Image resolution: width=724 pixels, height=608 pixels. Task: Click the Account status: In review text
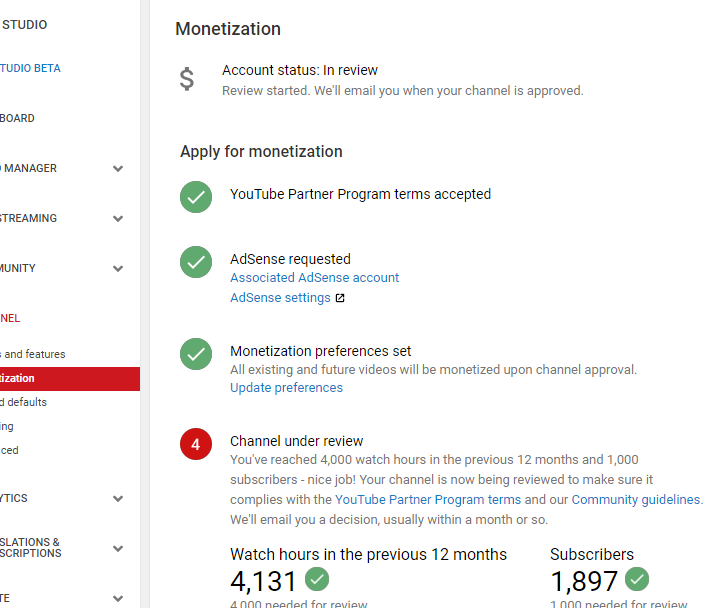300,70
